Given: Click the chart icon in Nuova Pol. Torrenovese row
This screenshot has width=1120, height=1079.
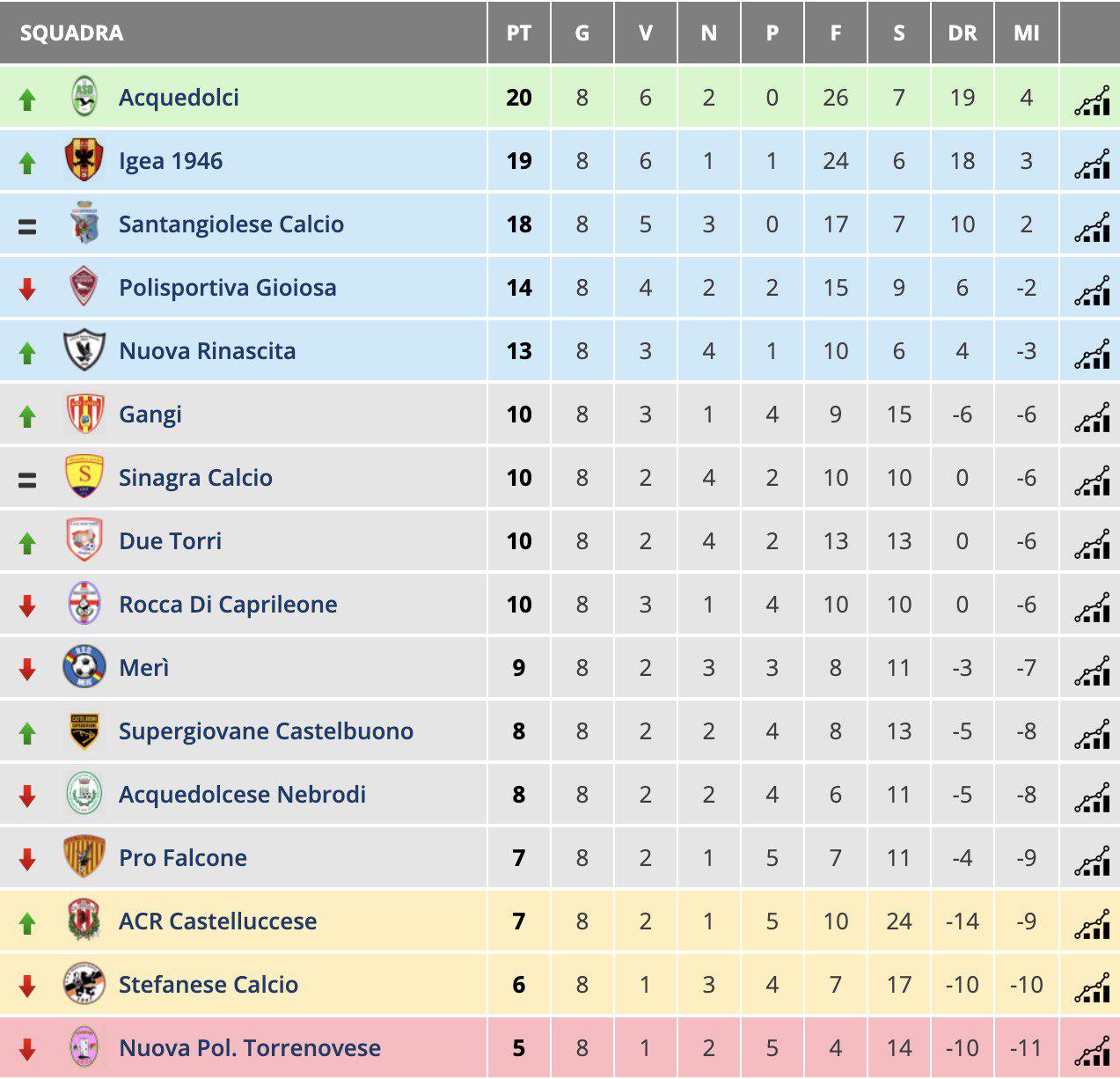Looking at the screenshot, I should tap(1092, 1052).
